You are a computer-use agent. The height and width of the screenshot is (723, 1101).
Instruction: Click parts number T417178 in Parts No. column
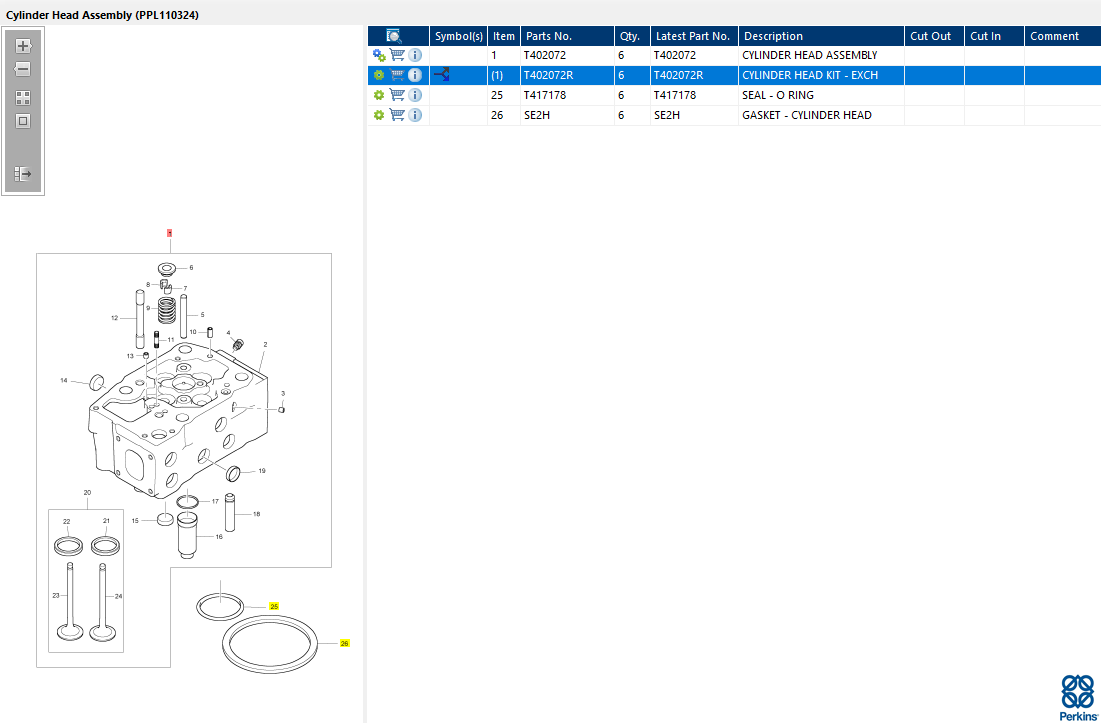coord(545,95)
